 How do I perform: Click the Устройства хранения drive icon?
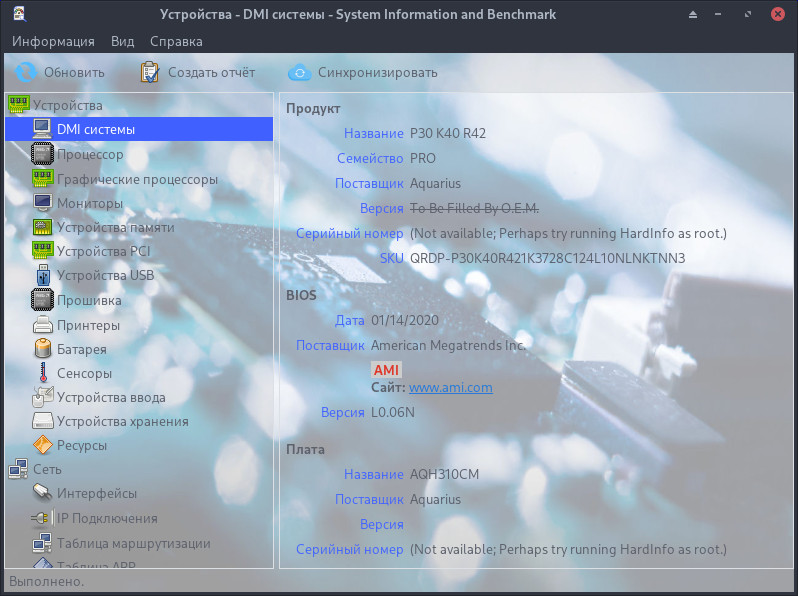click(43, 420)
